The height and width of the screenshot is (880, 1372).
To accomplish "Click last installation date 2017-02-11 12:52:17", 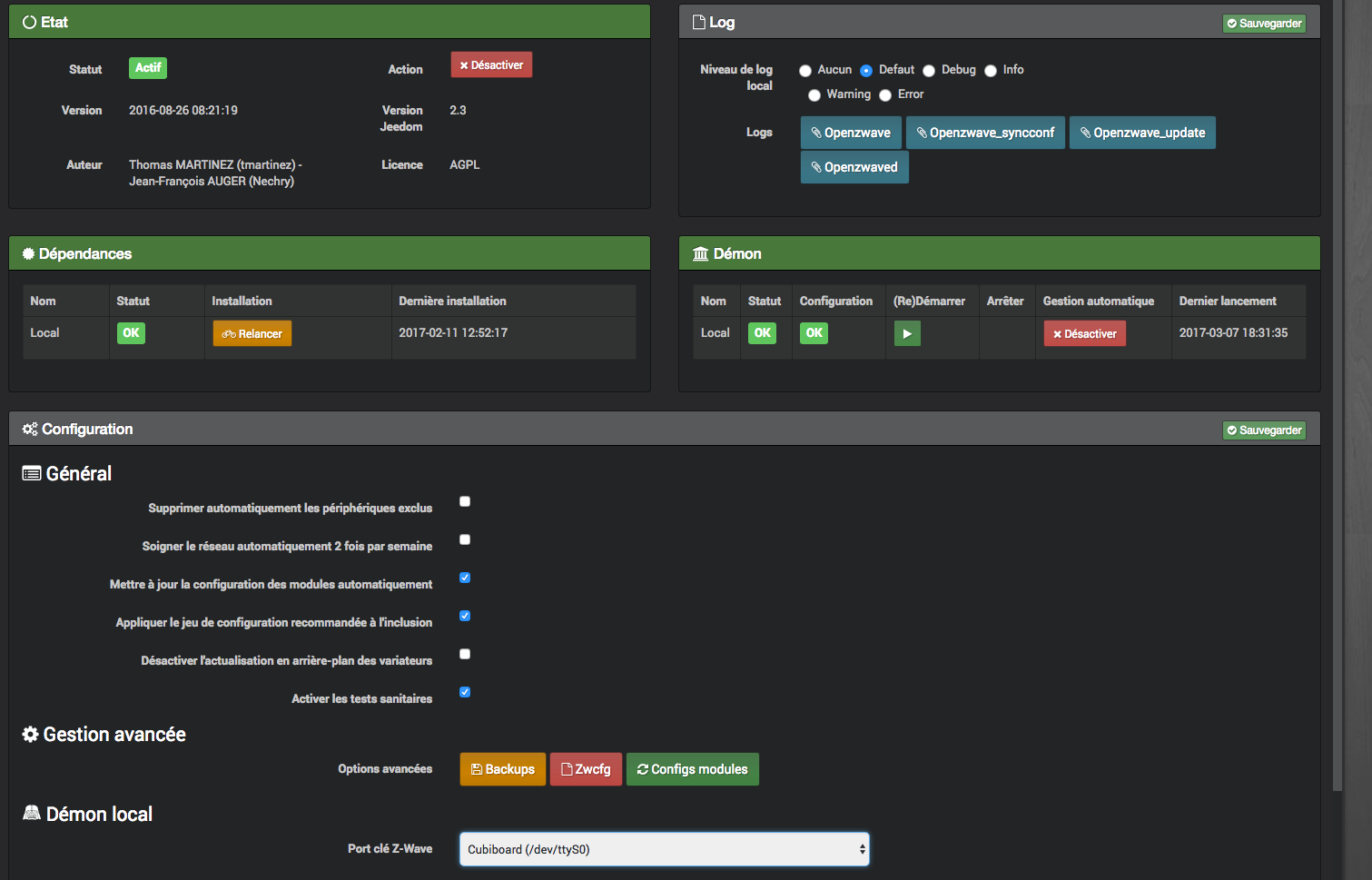I will click(453, 333).
